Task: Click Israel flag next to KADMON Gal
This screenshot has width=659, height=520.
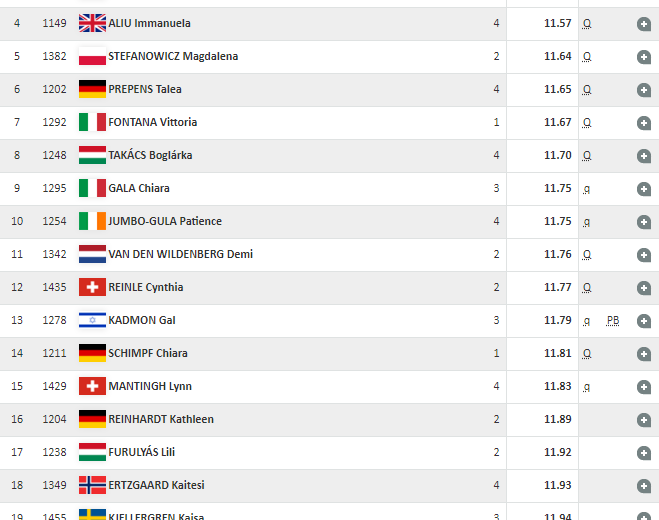Action: 92,320
